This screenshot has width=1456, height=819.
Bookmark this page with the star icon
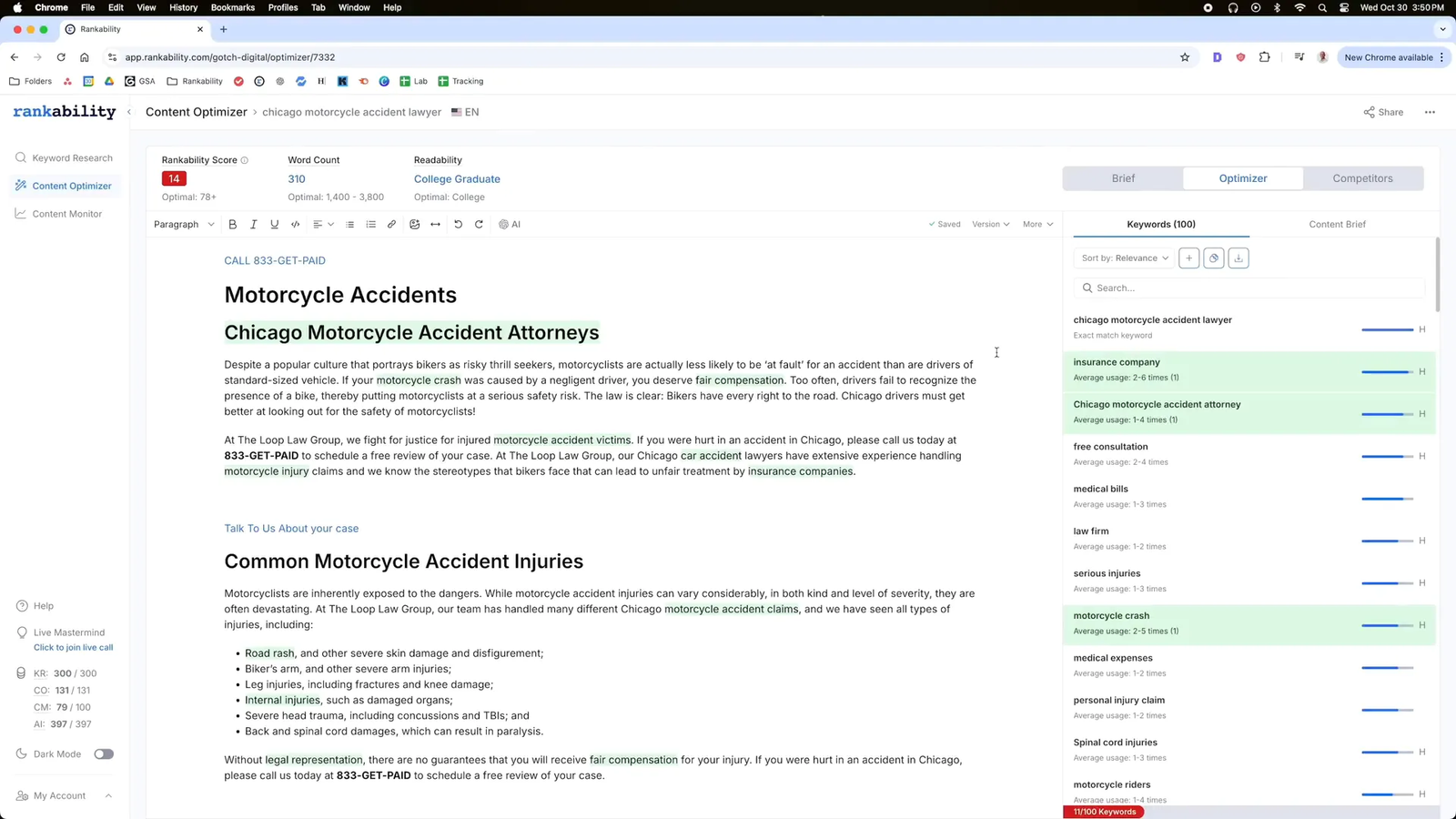(1185, 57)
